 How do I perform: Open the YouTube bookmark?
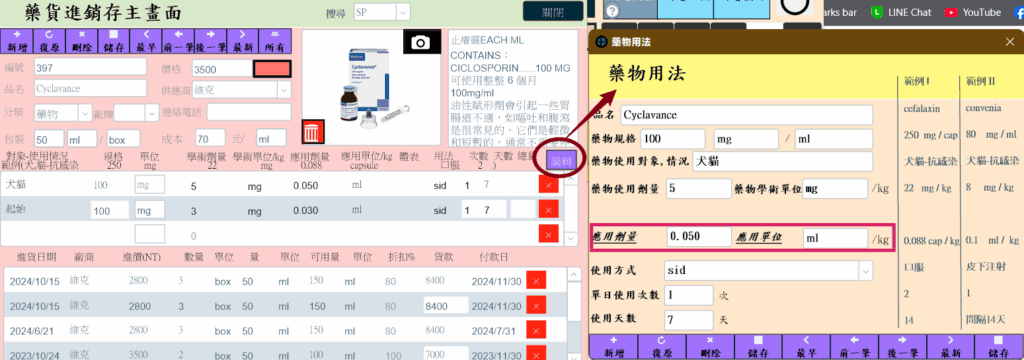click(973, 12)
